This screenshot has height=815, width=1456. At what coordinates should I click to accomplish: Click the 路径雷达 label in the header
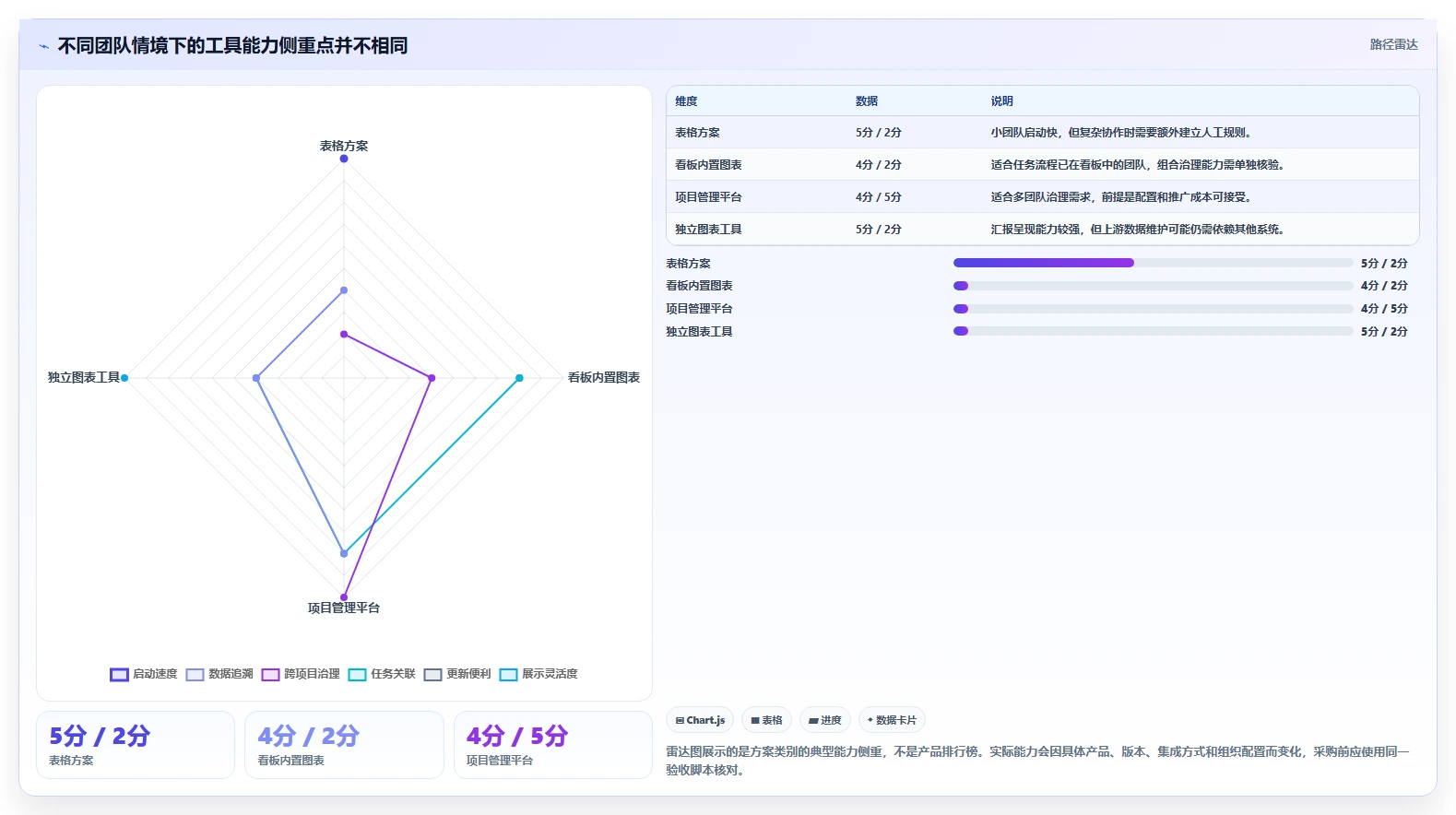(1393, 44)
